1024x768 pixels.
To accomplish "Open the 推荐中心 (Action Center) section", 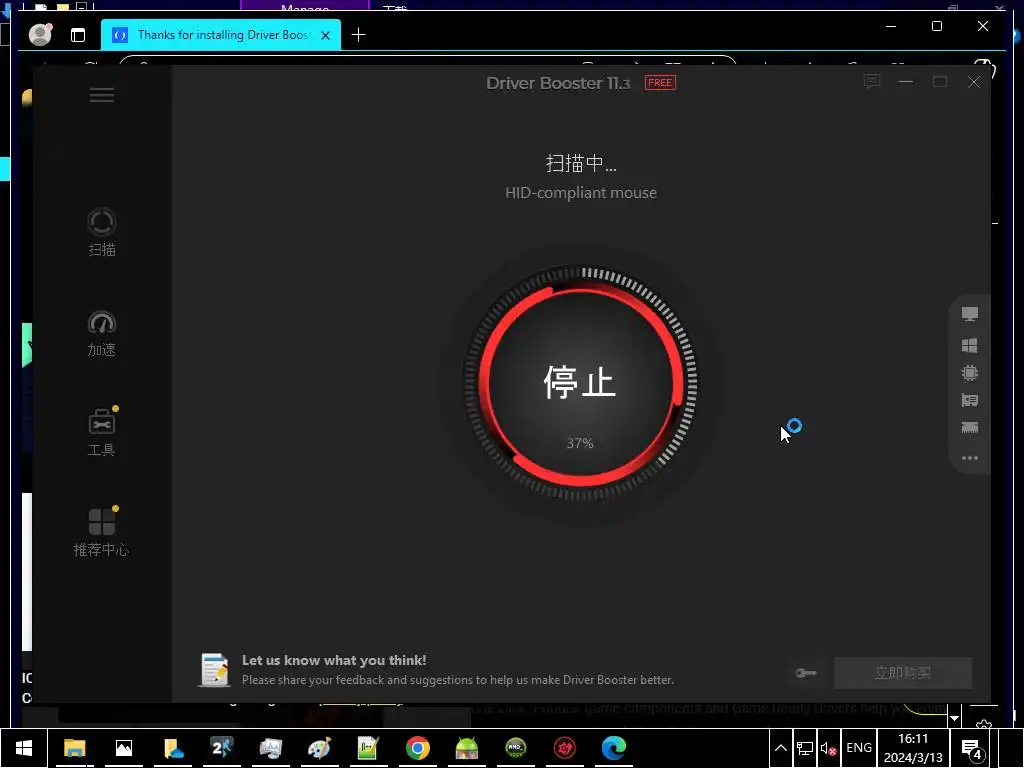I will pos(102,532).
